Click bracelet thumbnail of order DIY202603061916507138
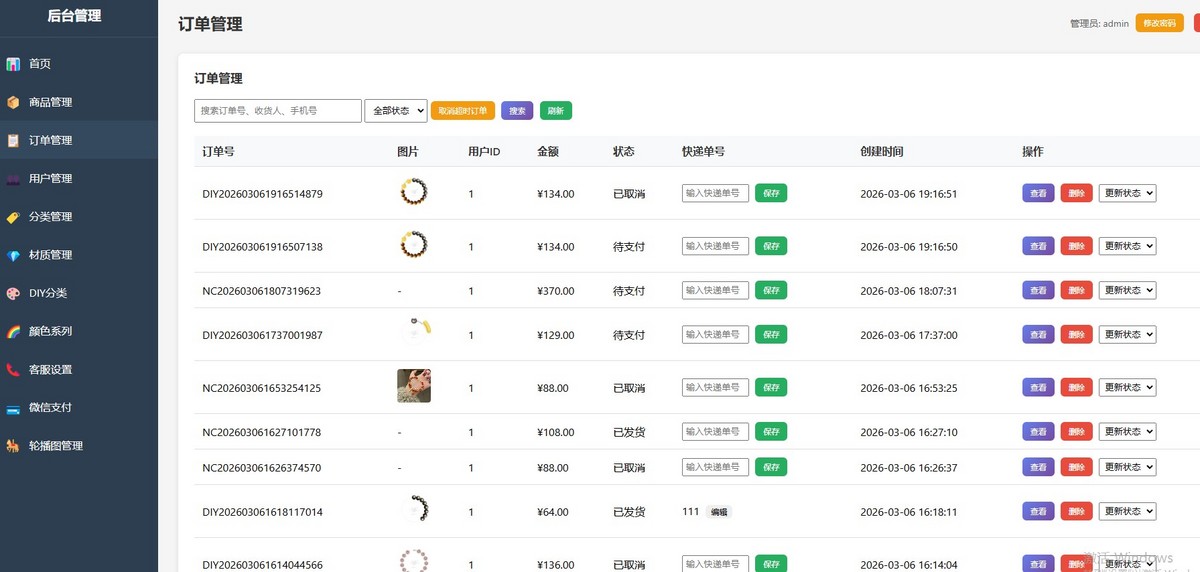The height and width of the screenshot is (572, 1200). coord(413,245)
